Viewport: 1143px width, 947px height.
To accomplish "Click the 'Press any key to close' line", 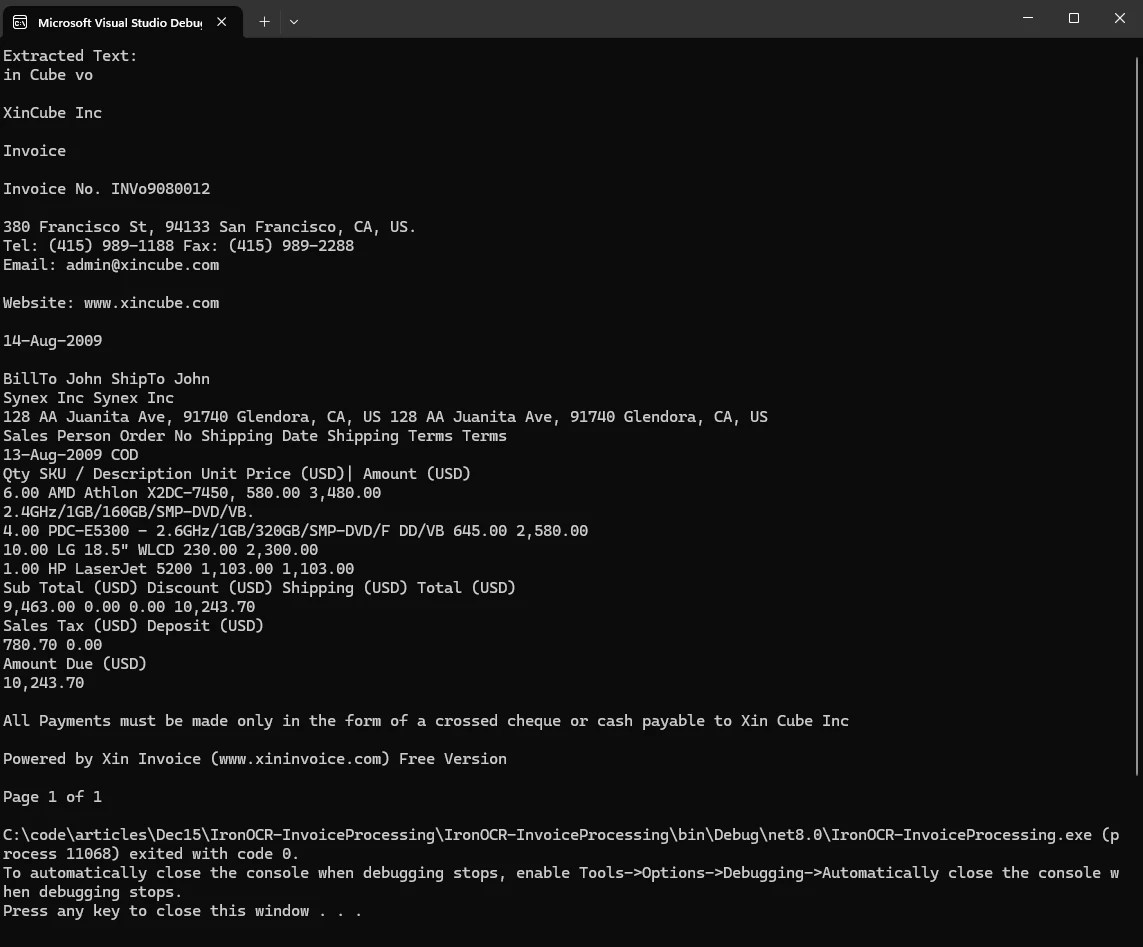I will pyautogui.click(x=182, y=911).
